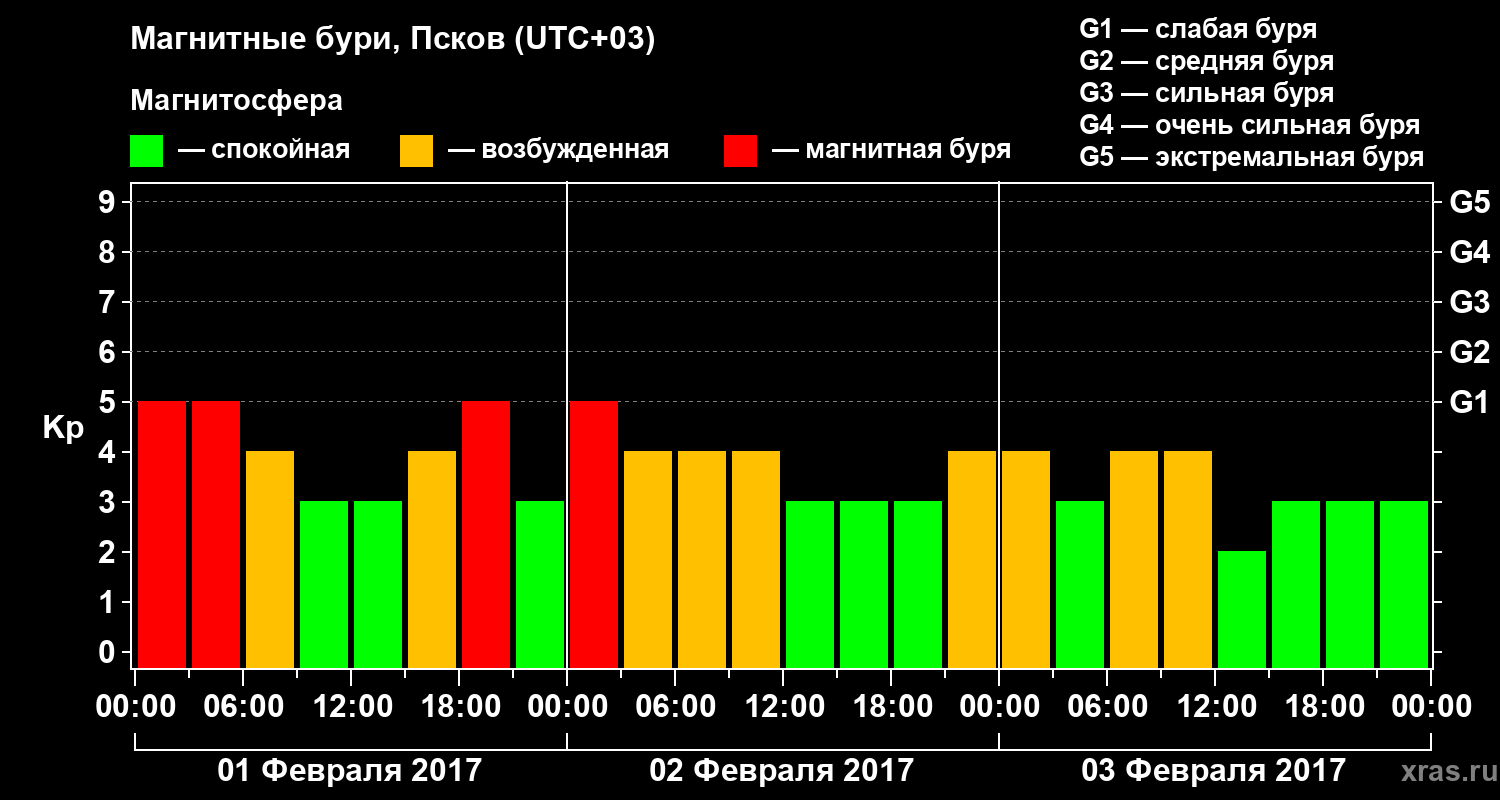Click the last green bar of 03 Февраля

pos(1404,584)
